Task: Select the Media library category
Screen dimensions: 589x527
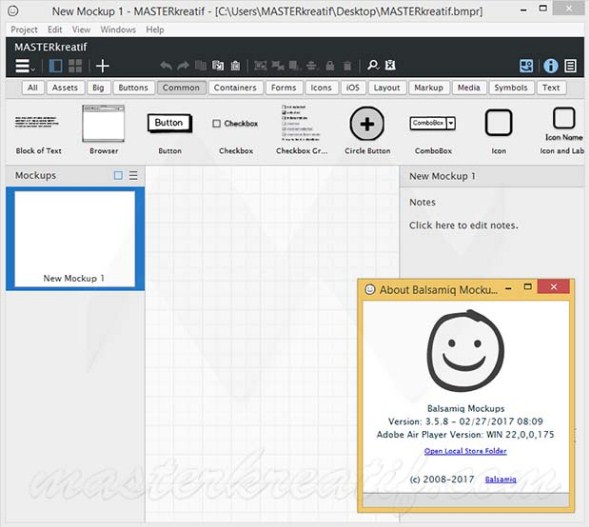Action: (x=469, y=88)
